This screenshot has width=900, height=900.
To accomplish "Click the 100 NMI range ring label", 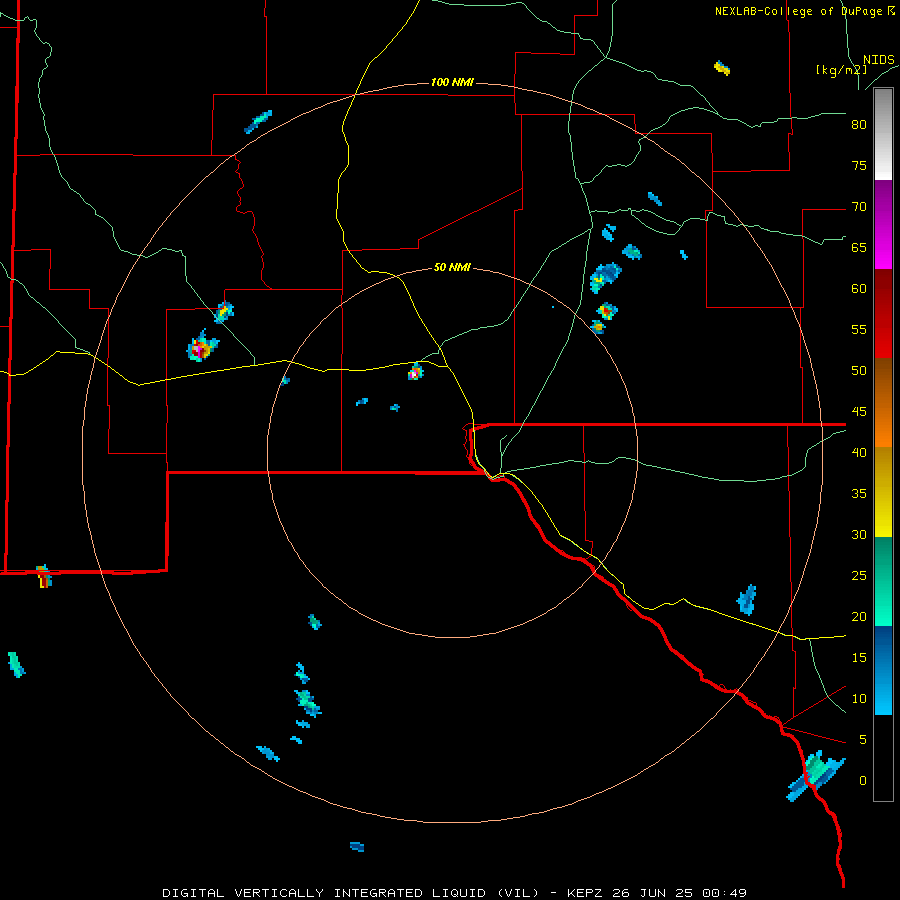I will tap(452, 82).
